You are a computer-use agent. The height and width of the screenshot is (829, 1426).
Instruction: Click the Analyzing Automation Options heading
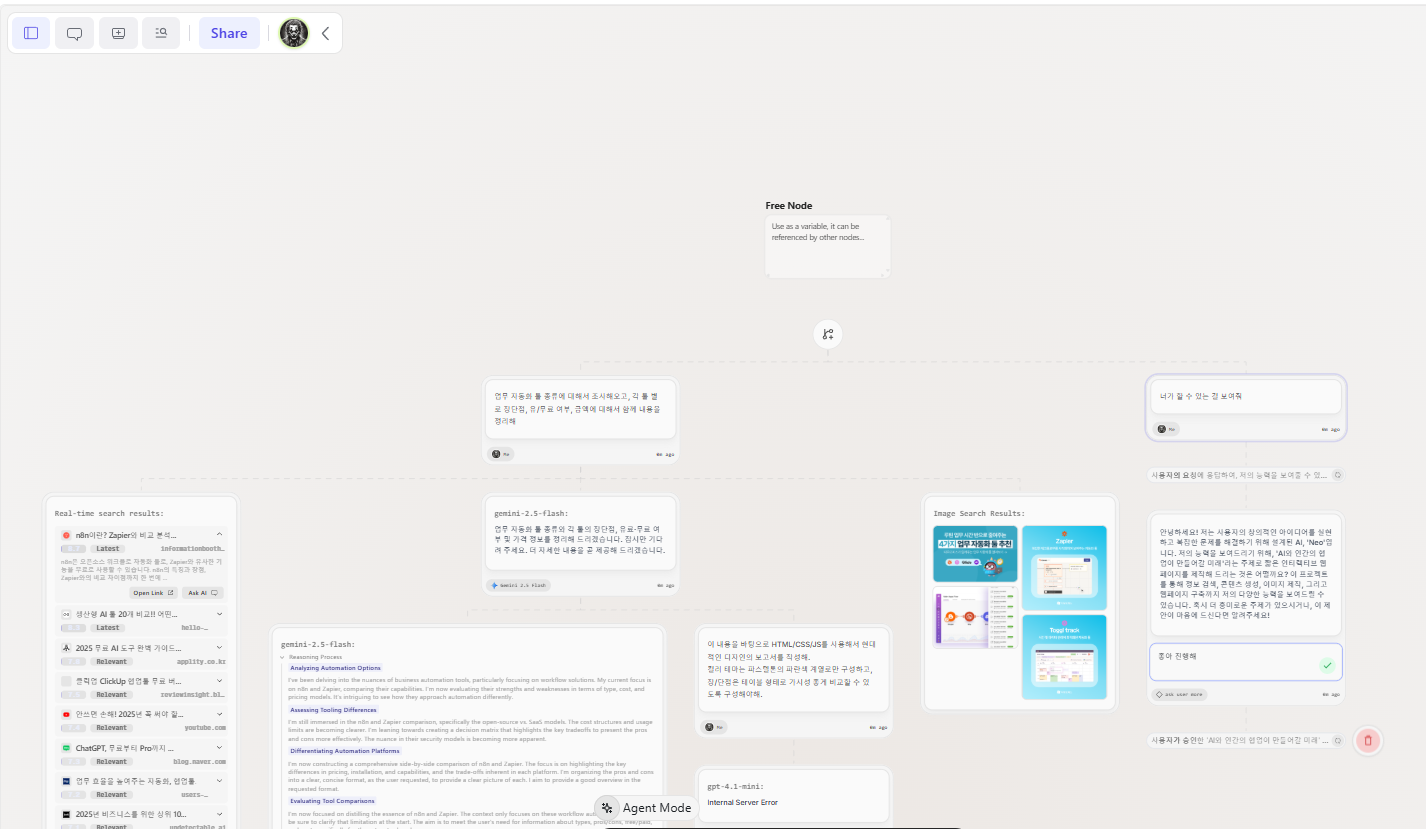334,668
